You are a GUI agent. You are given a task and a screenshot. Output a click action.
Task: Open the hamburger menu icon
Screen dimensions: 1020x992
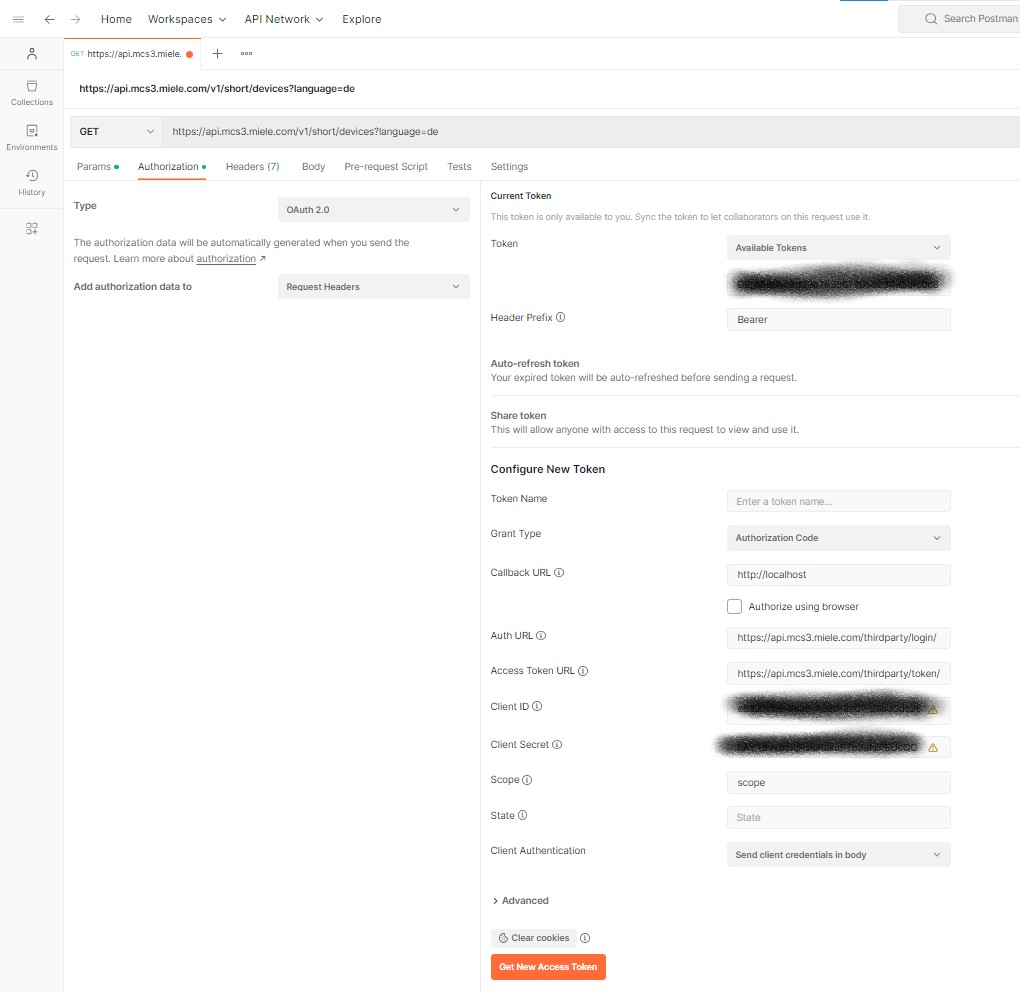click(18, 20)
